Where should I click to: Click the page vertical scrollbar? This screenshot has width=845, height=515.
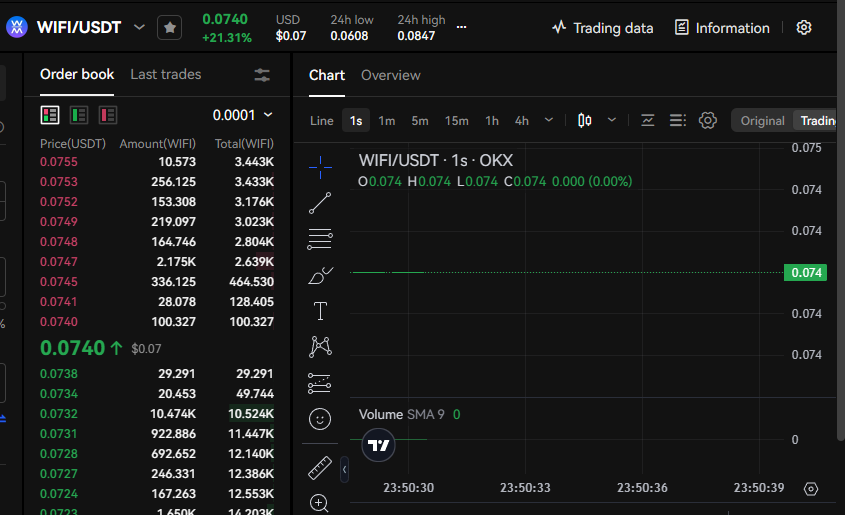coord(841,221)
